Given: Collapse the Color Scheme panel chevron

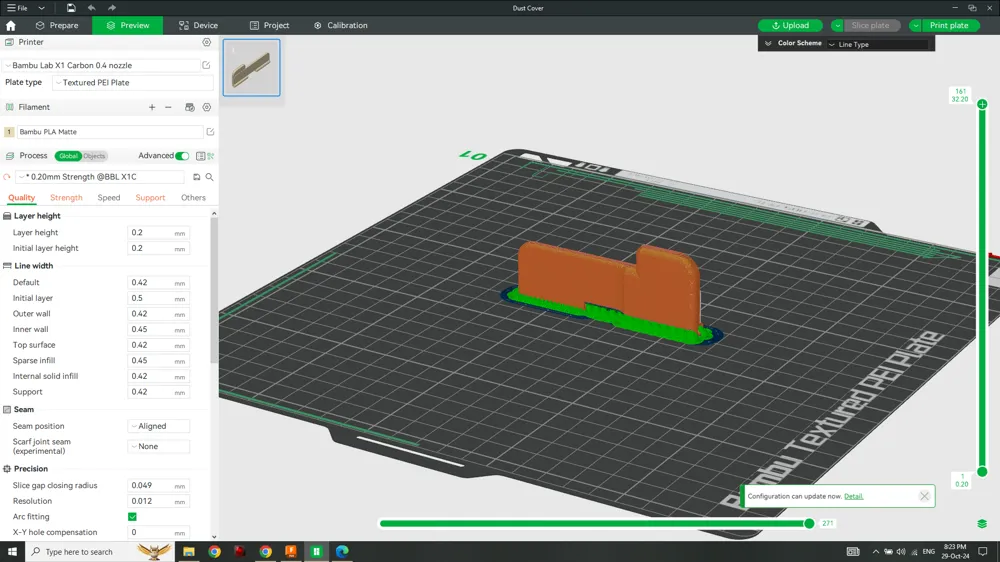Looking at the screenshot, I should (x=768, y=43).
